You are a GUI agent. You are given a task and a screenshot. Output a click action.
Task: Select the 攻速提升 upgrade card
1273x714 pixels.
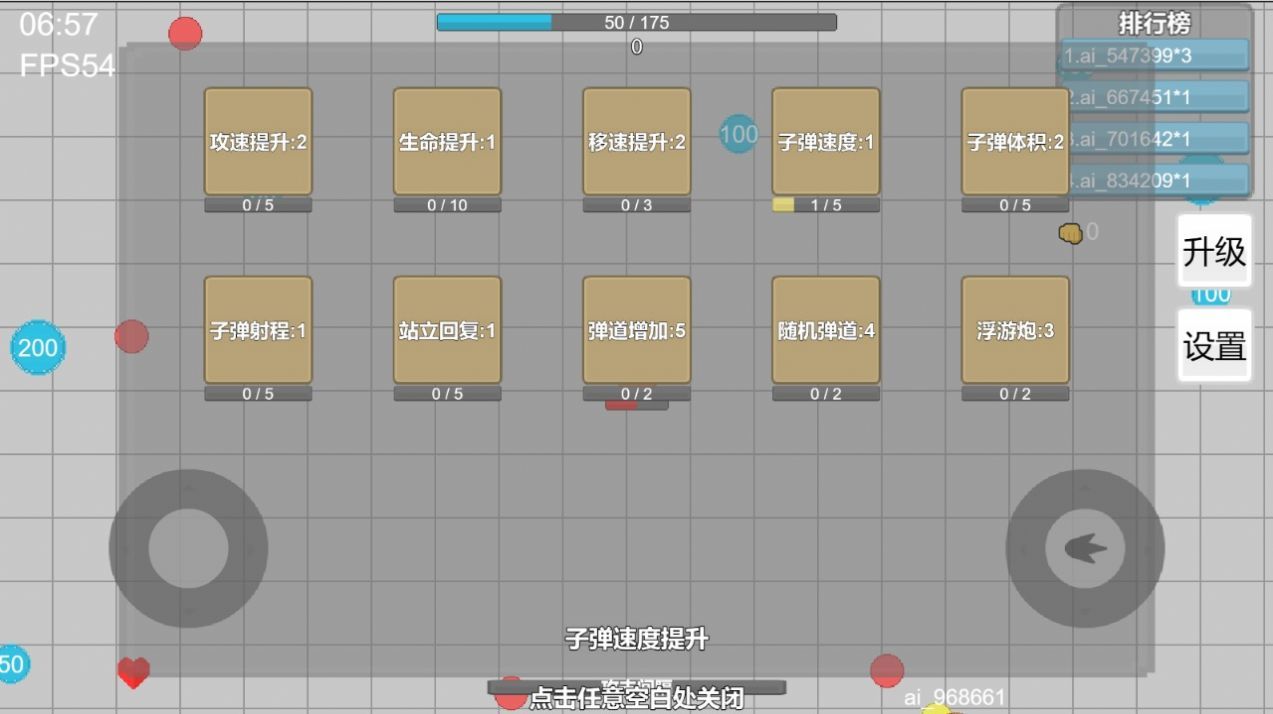click(x=258, y=142)
